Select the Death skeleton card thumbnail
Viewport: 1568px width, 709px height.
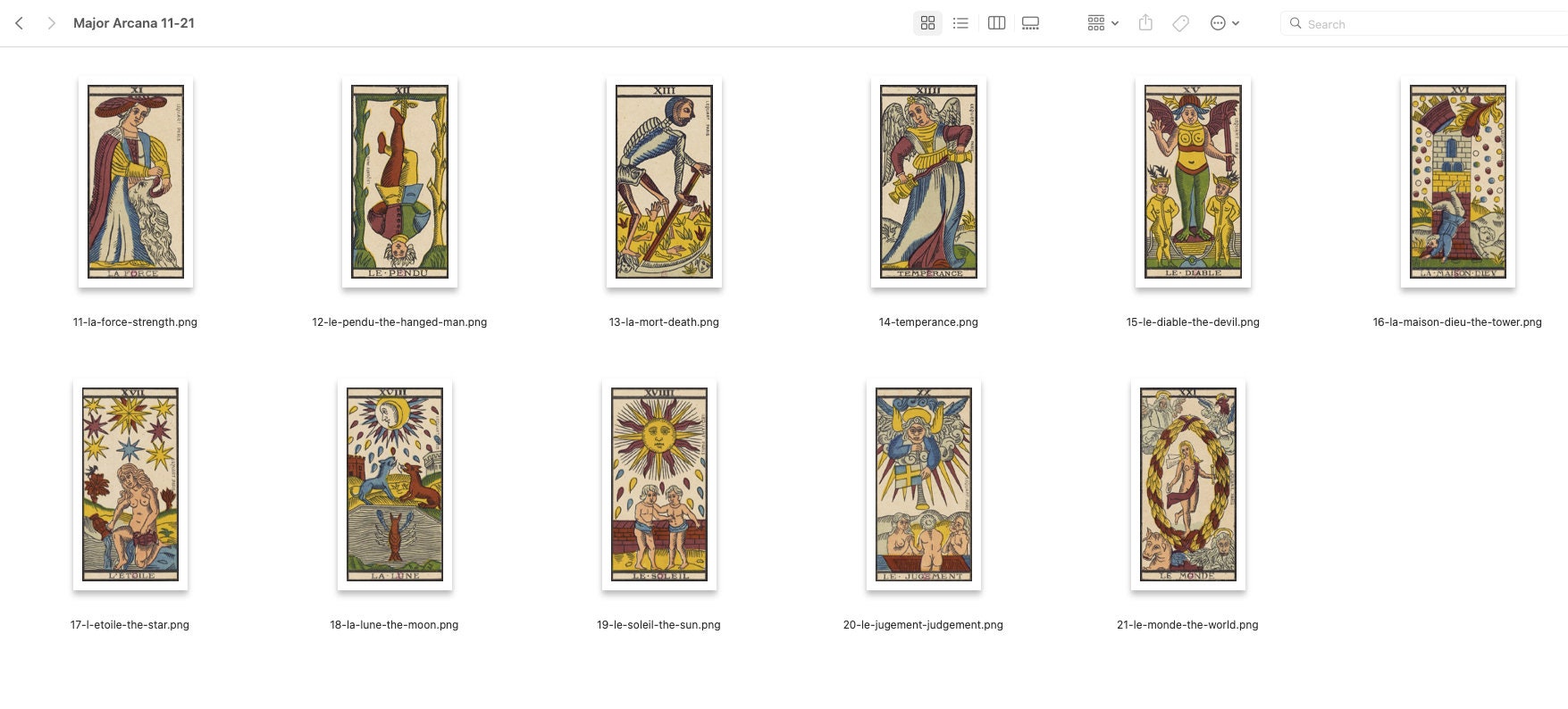(664, 182)
